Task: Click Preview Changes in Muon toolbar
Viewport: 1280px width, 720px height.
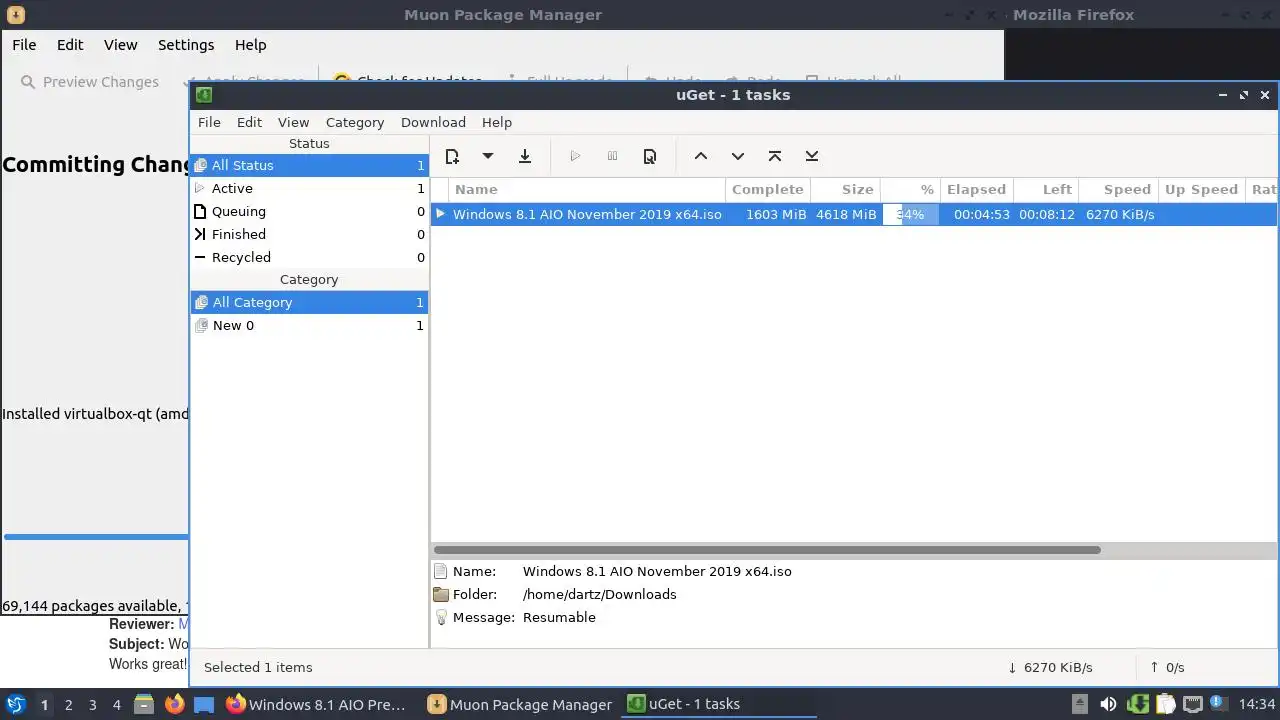Action: click(x=90, y=82)
